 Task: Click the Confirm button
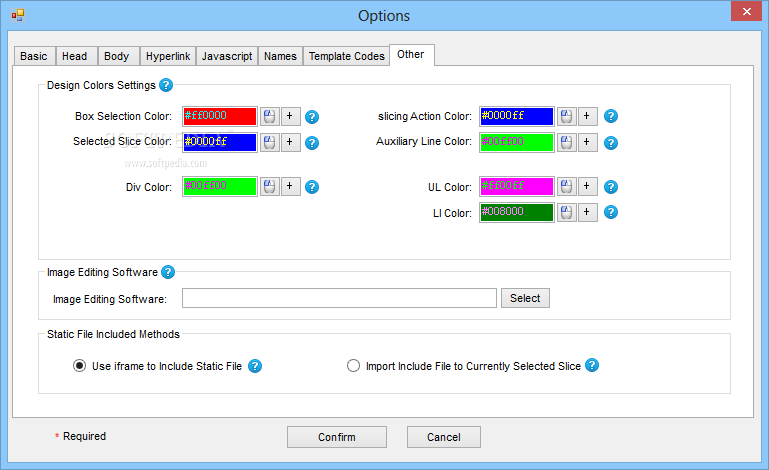point(337,437)
